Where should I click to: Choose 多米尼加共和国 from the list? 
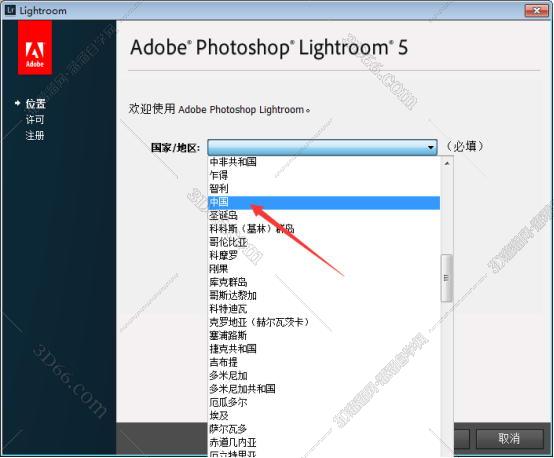pos(324,389)
